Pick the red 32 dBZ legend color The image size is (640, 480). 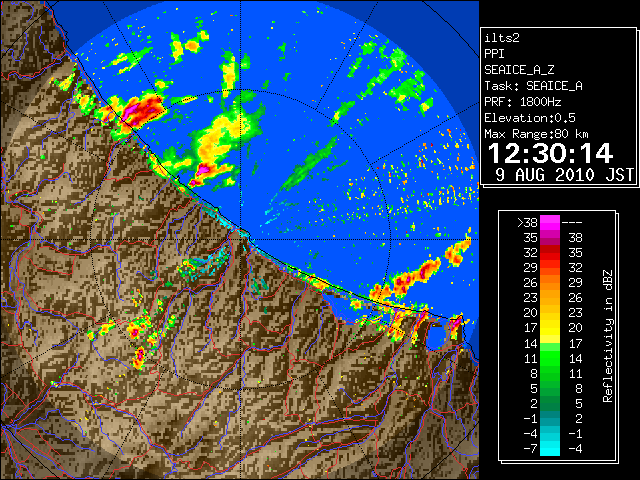[550, 253]
